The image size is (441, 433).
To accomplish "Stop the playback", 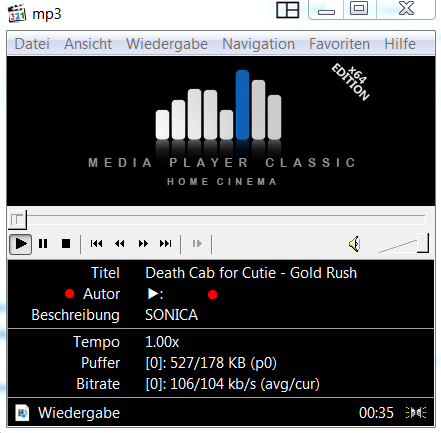I will (x=66, y=244).
